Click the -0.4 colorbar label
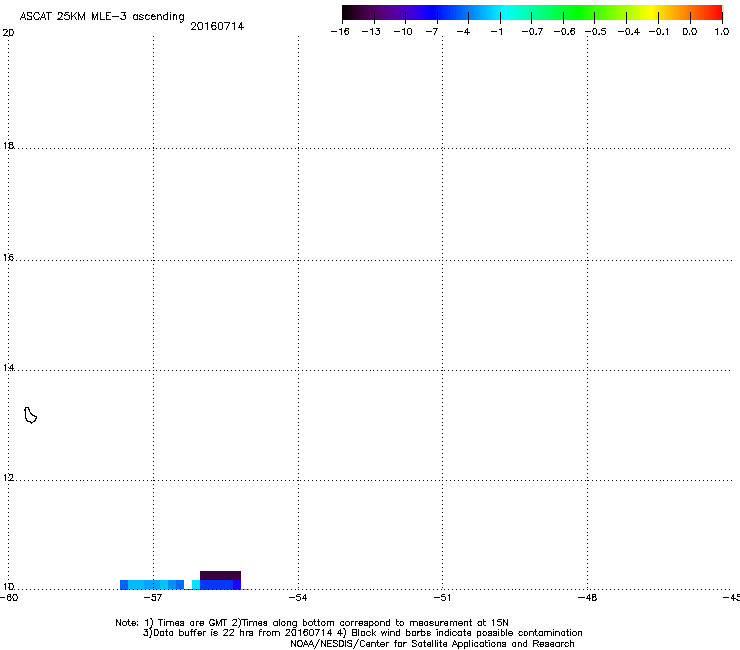The width and height of the screenshot is (740, 650). 629,32
